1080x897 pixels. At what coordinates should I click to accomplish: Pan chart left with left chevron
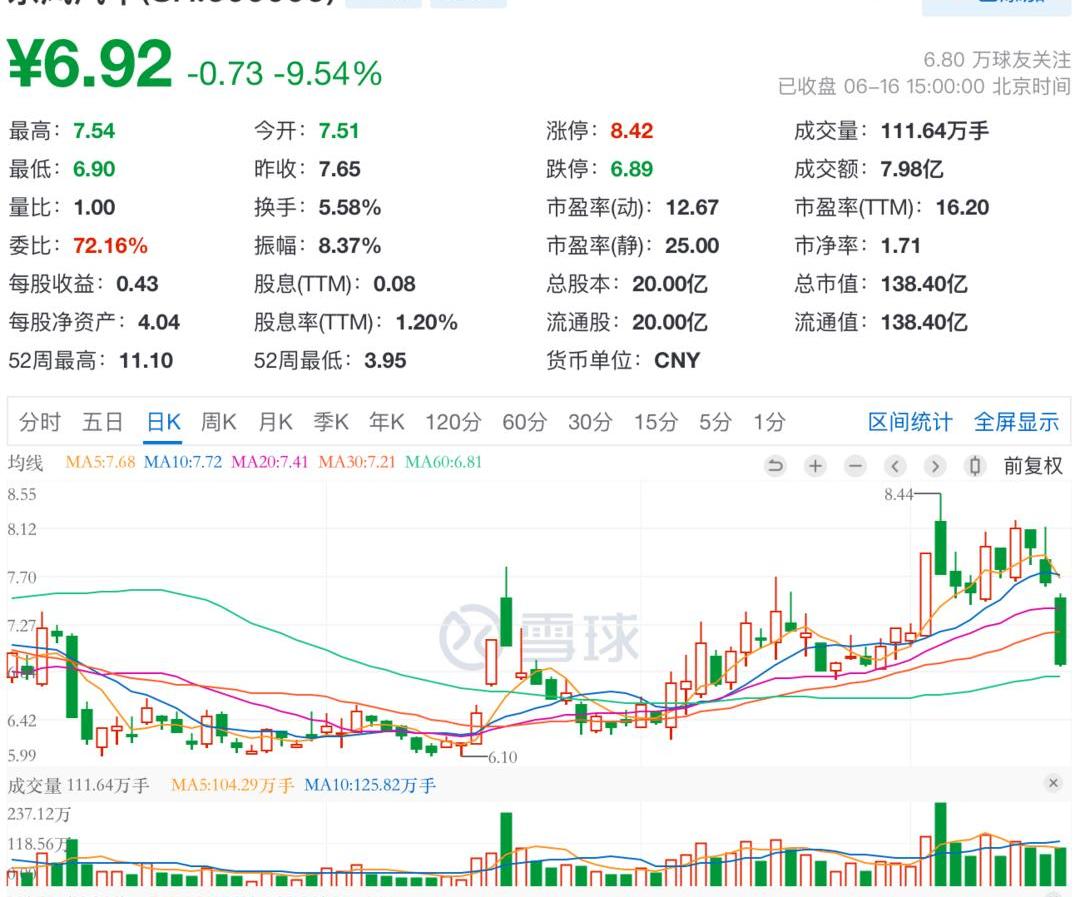click(895, 466)
